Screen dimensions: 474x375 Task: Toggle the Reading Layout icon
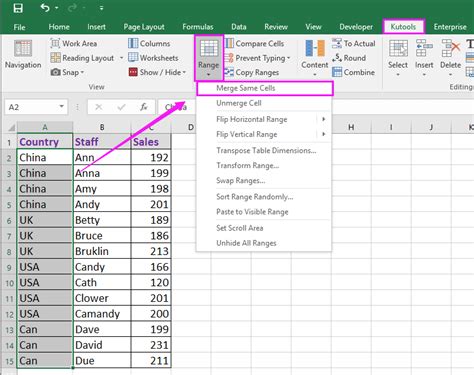(55, 58)
